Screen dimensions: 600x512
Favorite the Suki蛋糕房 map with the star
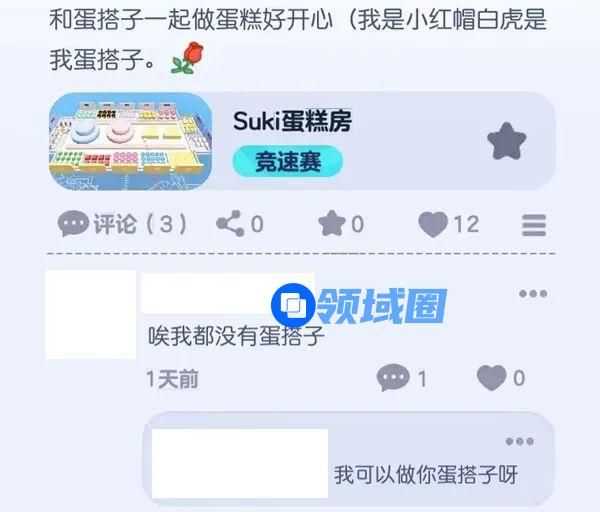[x=507, y=141]
